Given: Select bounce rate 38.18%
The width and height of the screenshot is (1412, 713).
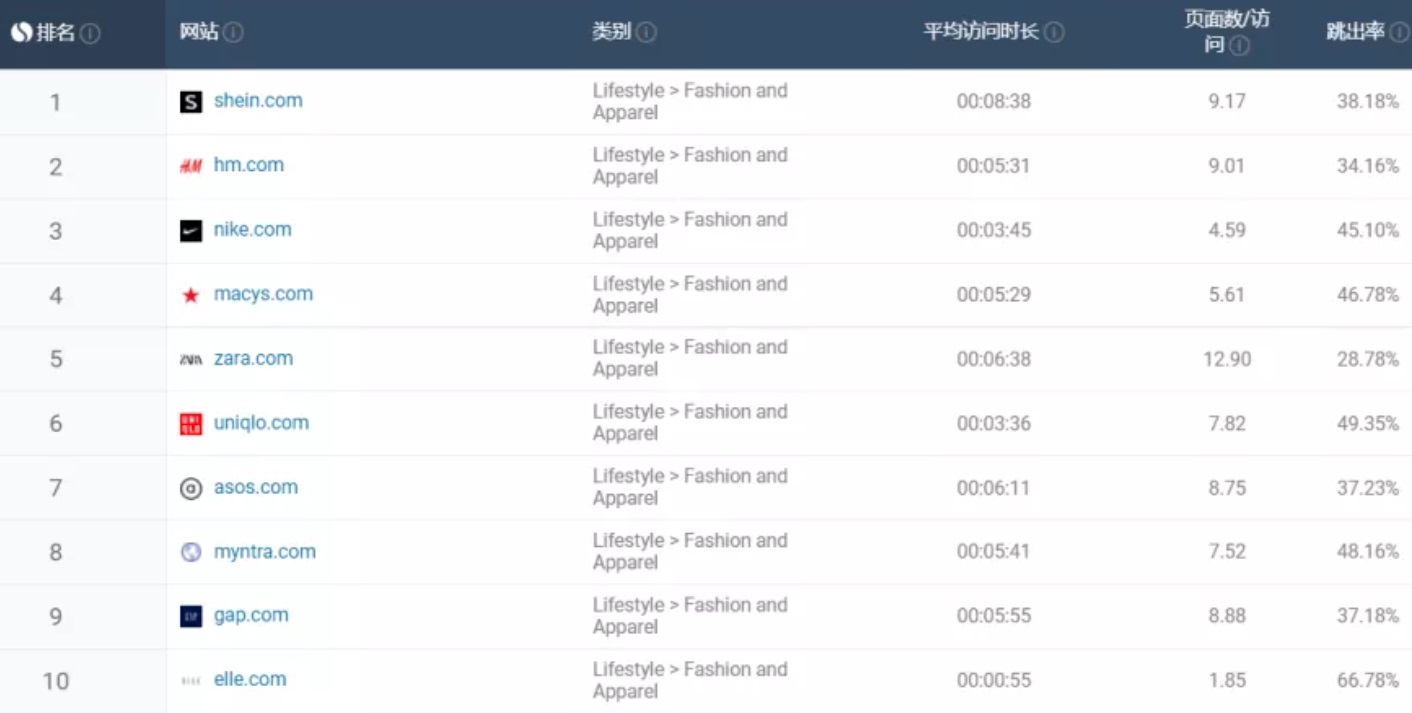Looking at the screenshot, I should 1368,101.
